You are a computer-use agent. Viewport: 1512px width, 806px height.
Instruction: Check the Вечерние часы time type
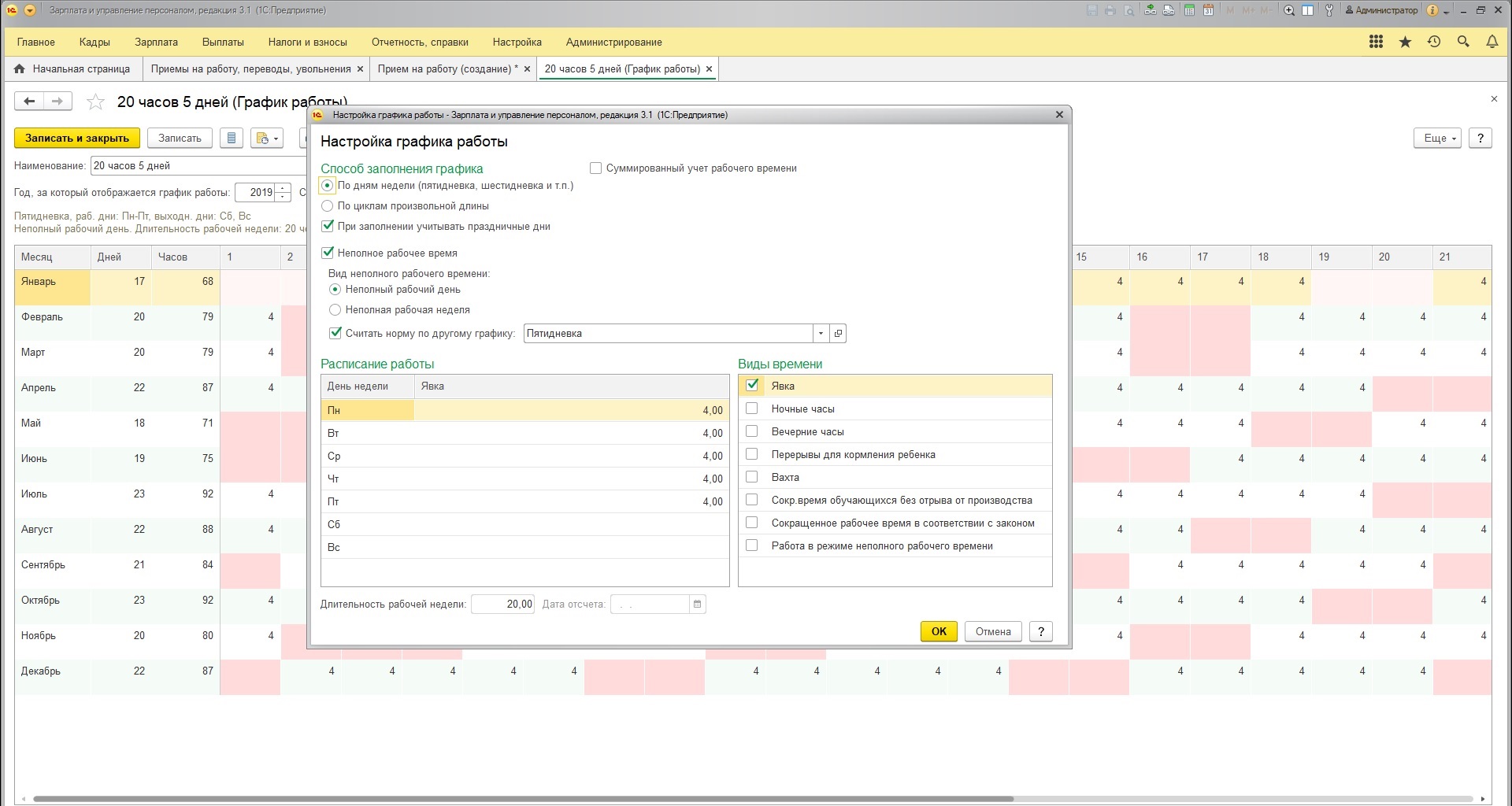[x=752, y=431]
